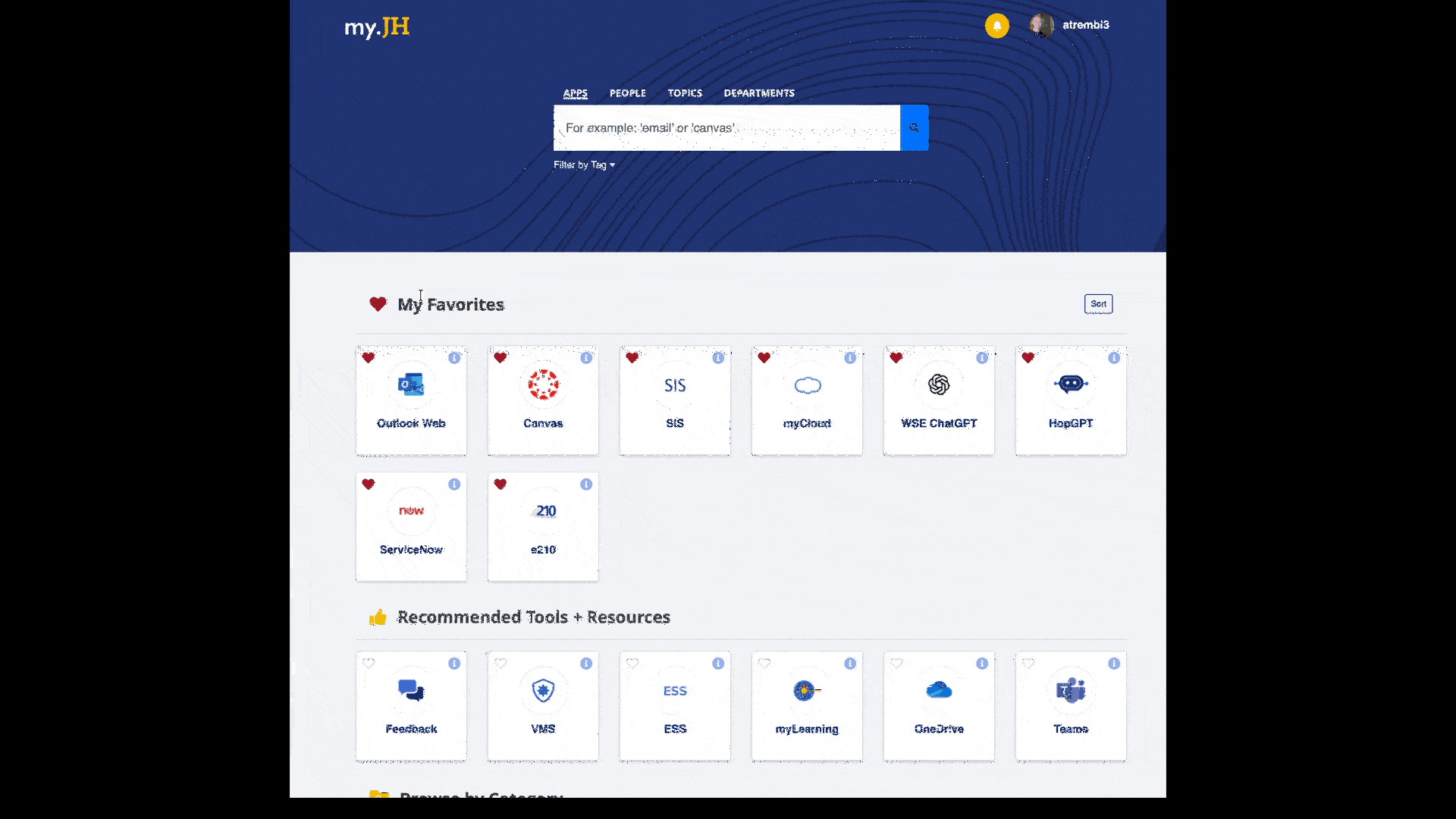This screenshot has width=1456, height=819.
Task: Show info for Canvas tile
Action: pyautogui.click(x=586, y=358)
